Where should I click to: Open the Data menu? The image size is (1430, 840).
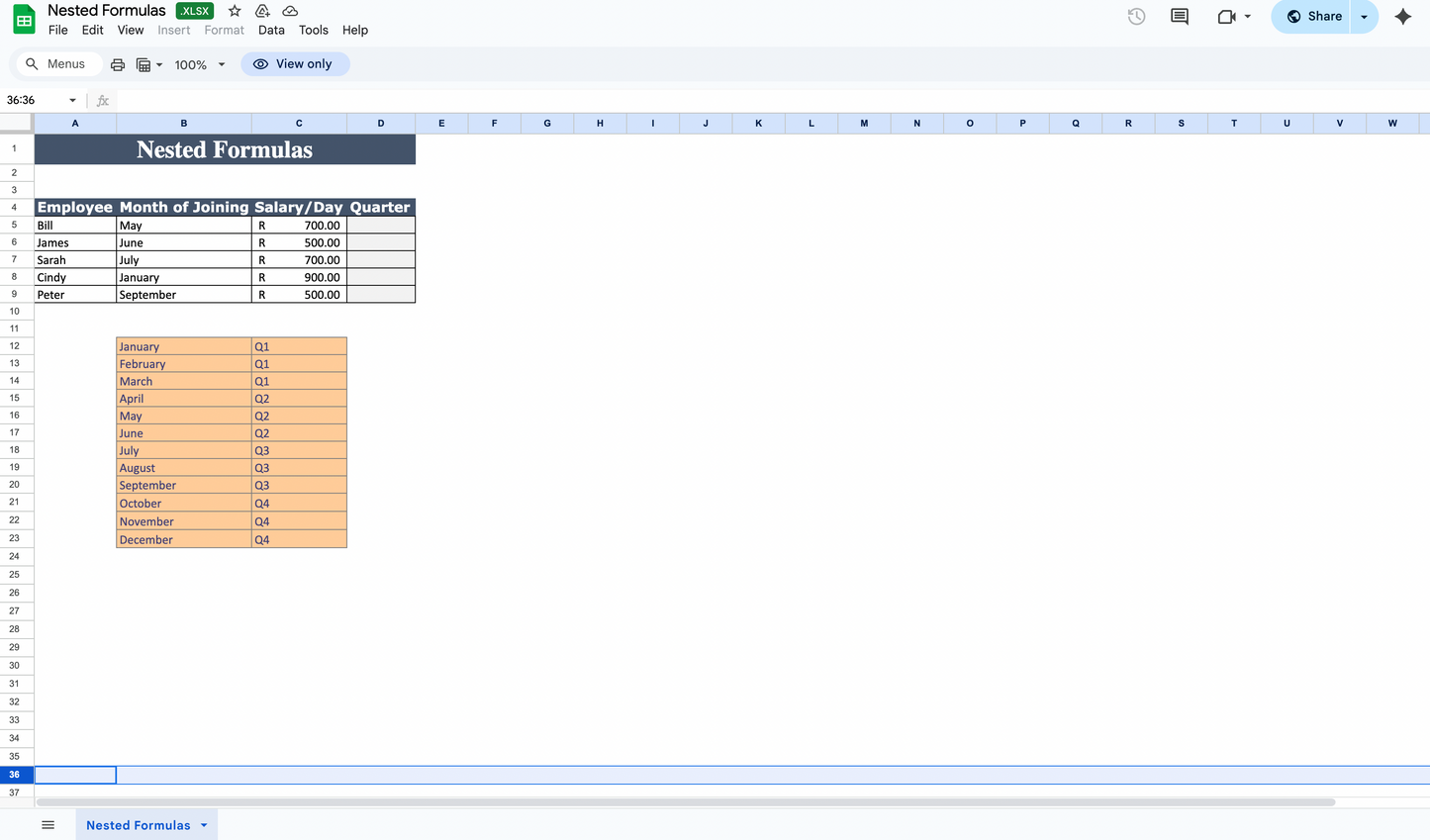tap(271, 30)
